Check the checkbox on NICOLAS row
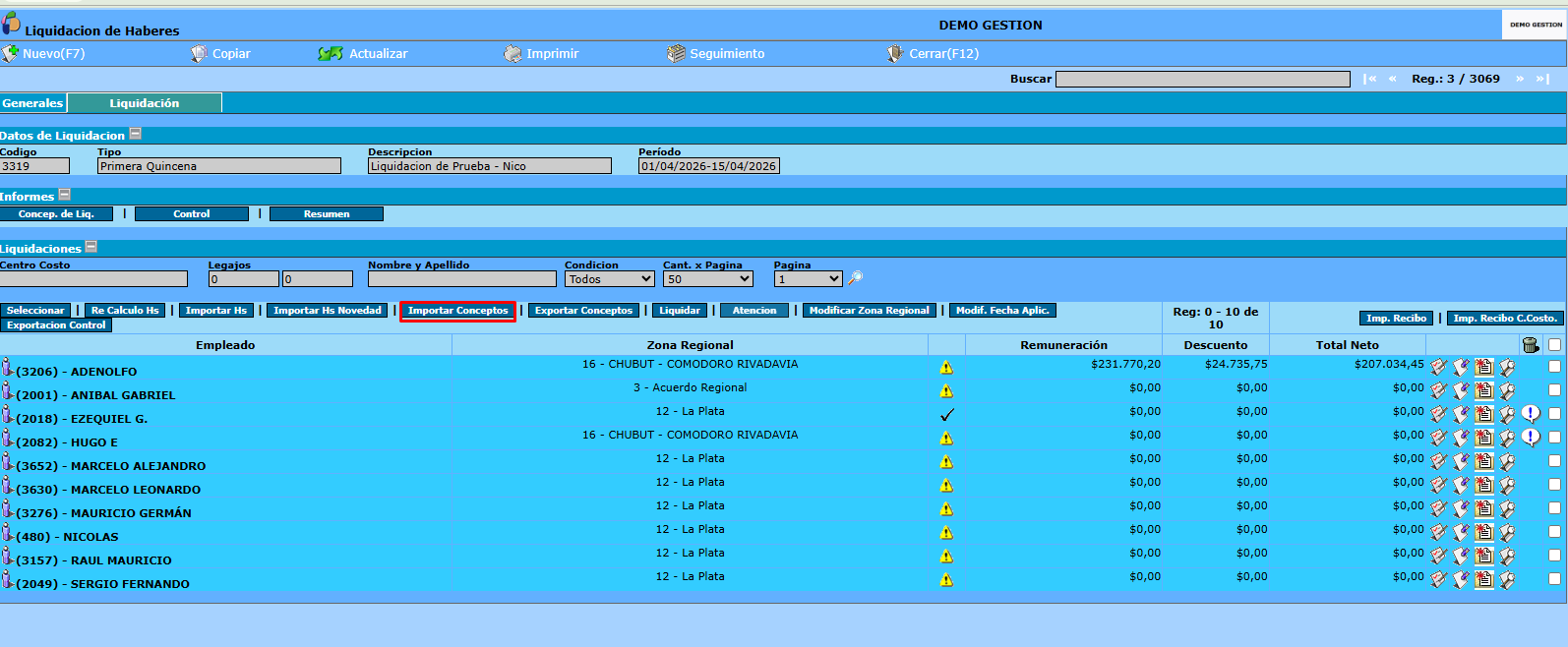The image size is (1568, 647). (1554, 531)
